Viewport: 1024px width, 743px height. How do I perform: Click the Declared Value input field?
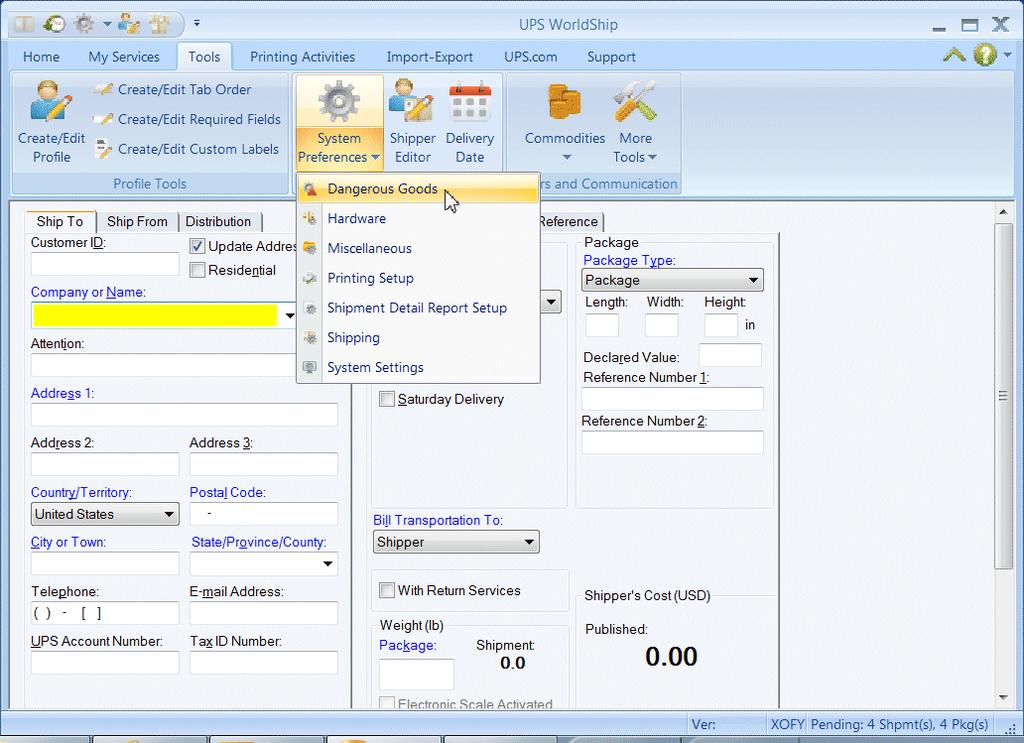point(730,355)
